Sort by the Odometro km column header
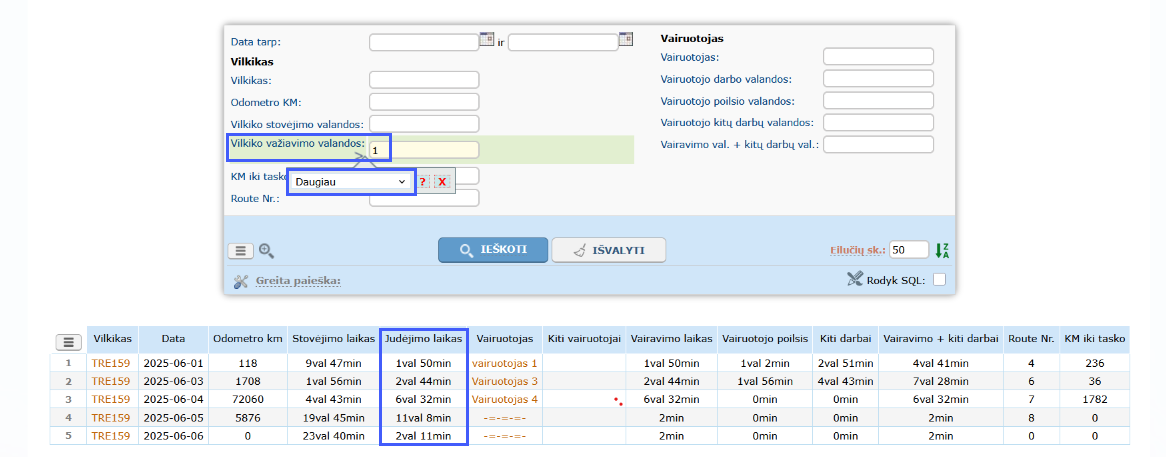The height and width of the screenshot is (457, 1166). 248,339
